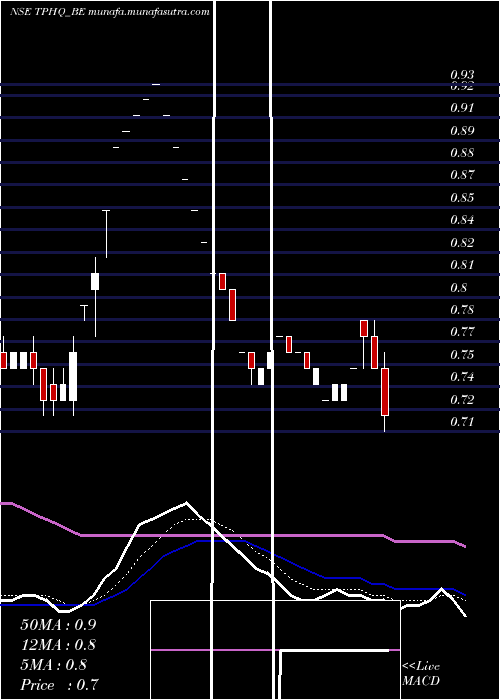The image size is (500, 700).
Task: Select the 0.87 price axis label
Action: (x=462, y=175)
